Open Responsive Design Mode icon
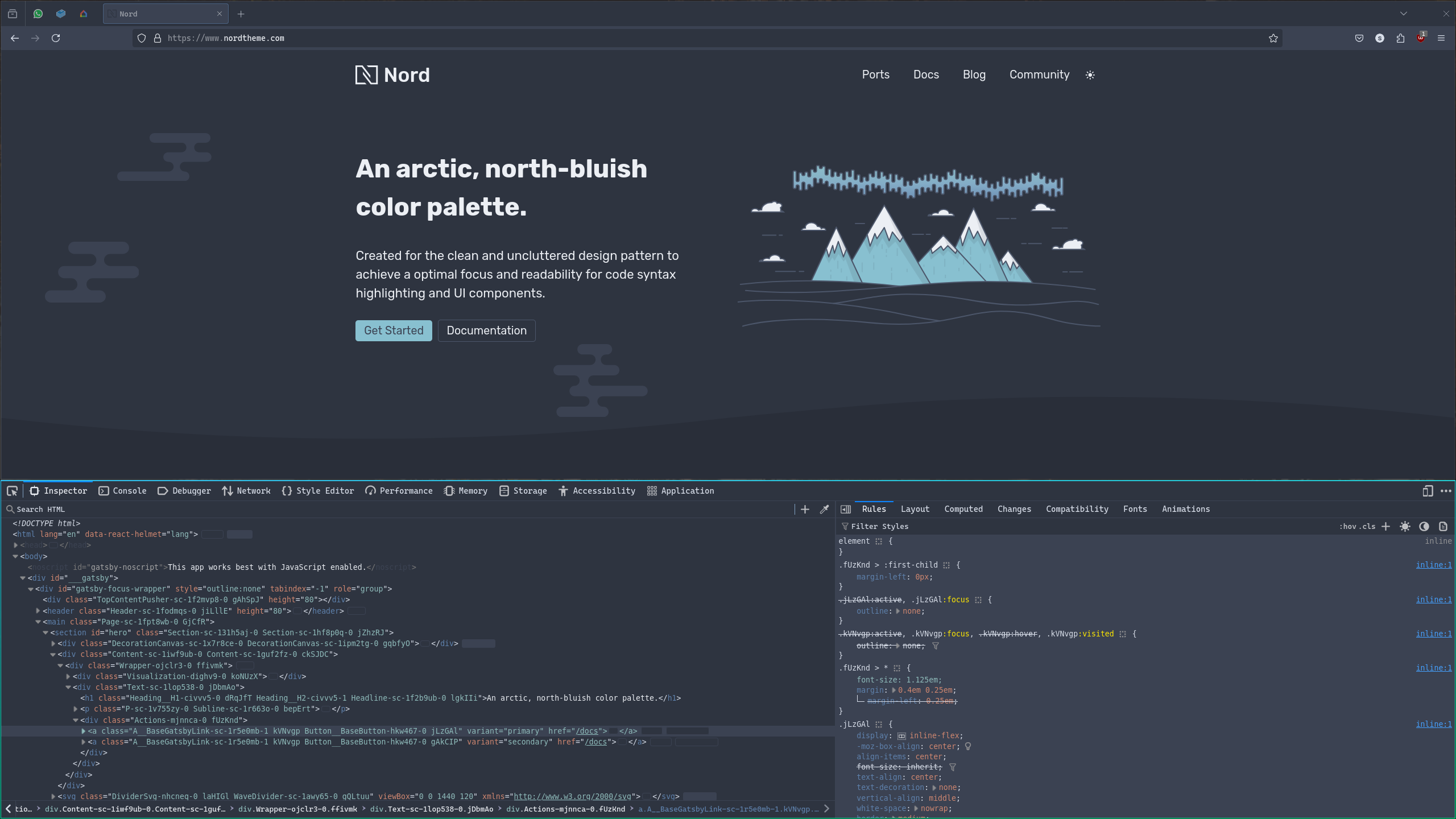The height and width of the screenshot is (819, 1456). (1428, 491)
